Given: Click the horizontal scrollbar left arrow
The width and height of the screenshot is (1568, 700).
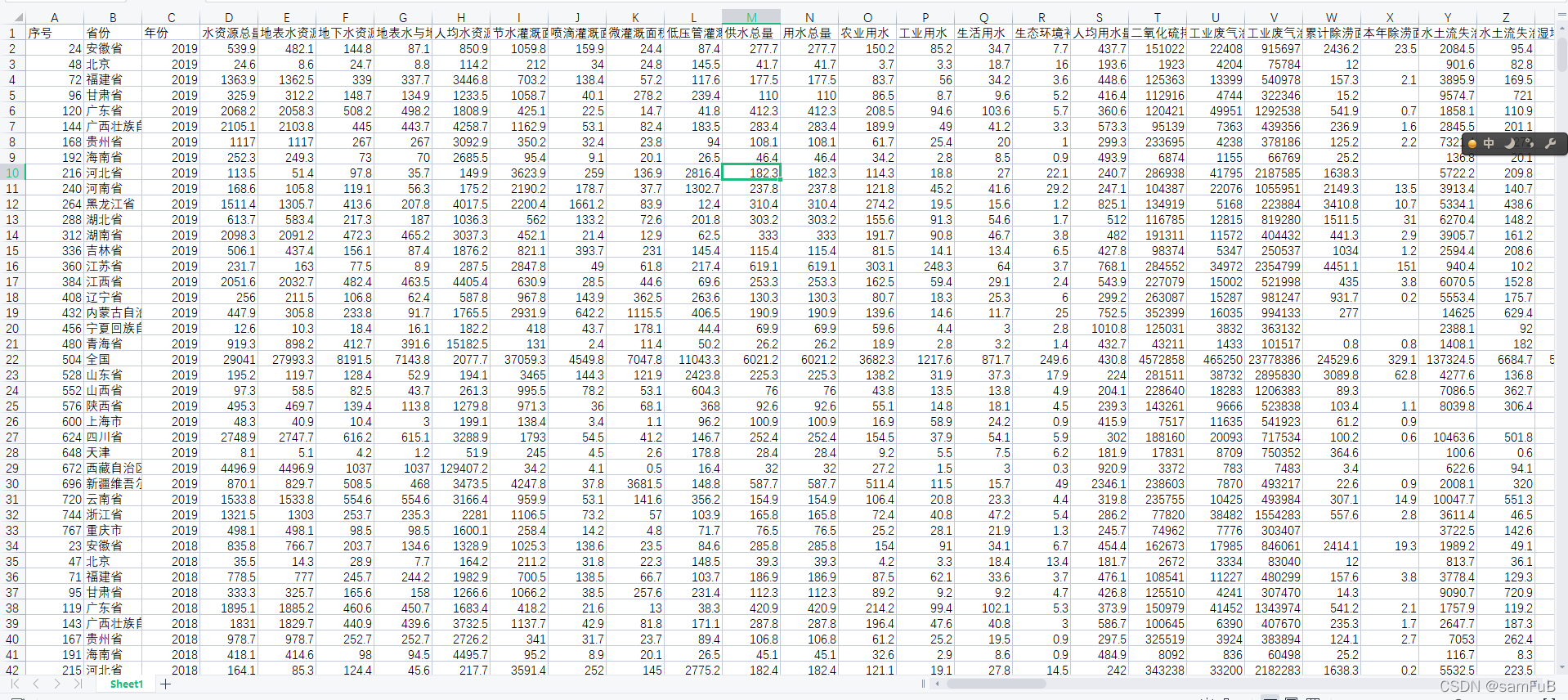Looking at the screenshot, I should (x=939, y=684).
